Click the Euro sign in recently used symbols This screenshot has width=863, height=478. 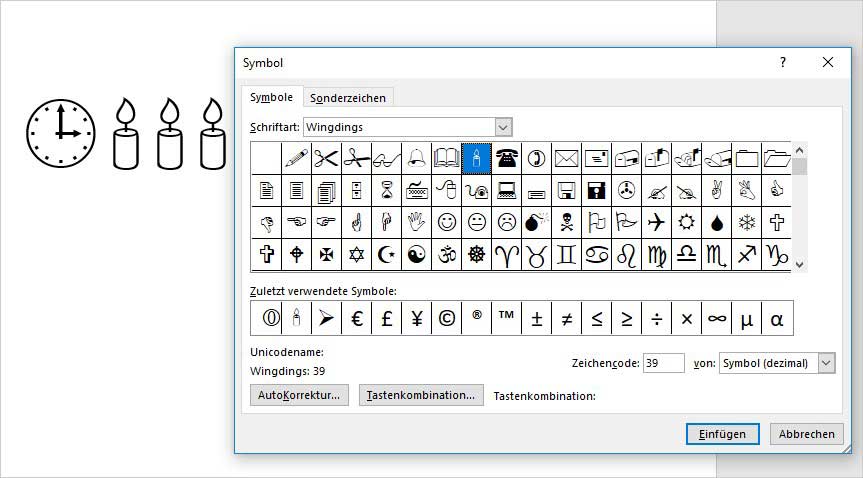pyautogui.click(x=357, y=319)
